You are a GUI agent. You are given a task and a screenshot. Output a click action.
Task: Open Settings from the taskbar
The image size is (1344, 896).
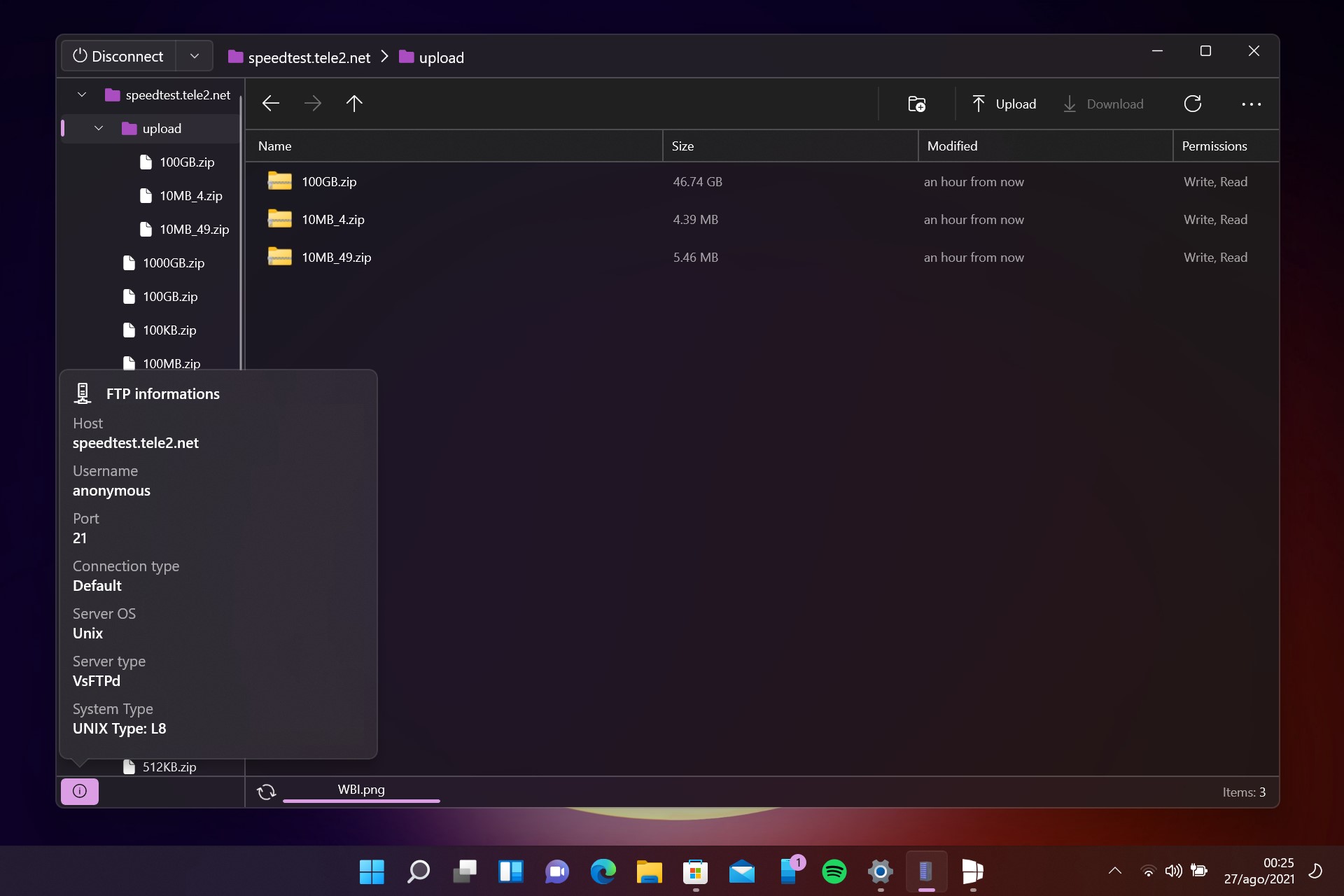pos(880,871)
